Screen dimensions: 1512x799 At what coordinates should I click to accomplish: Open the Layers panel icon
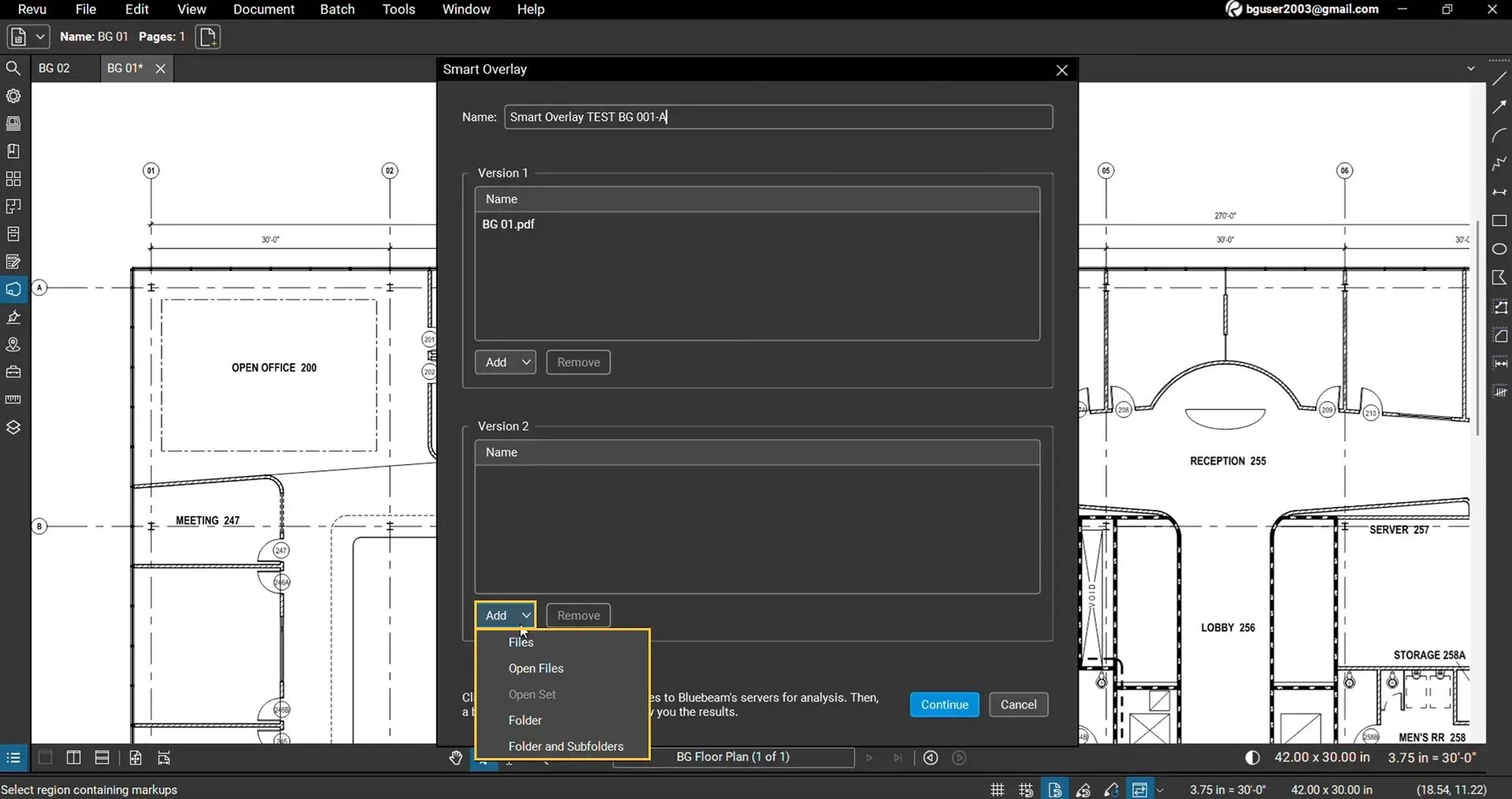[13, 427]
